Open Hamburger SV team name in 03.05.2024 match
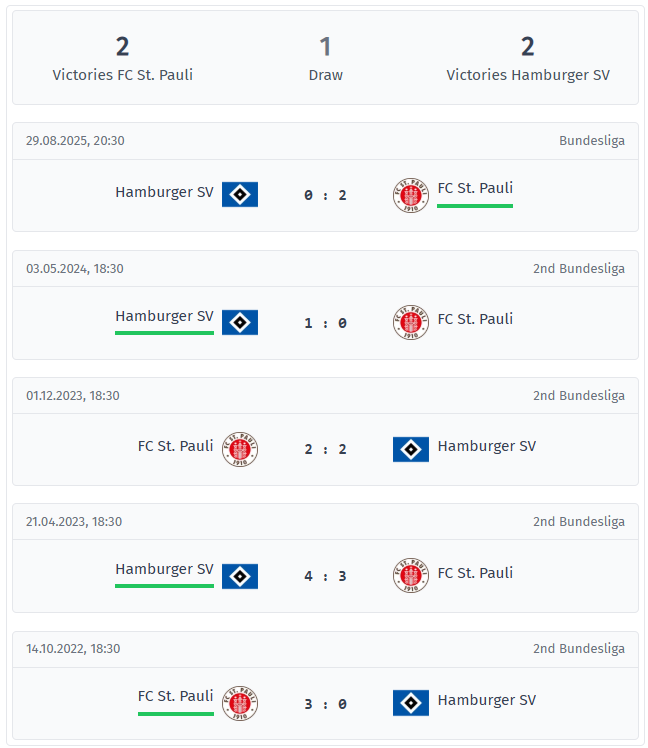 pos(164,316)
